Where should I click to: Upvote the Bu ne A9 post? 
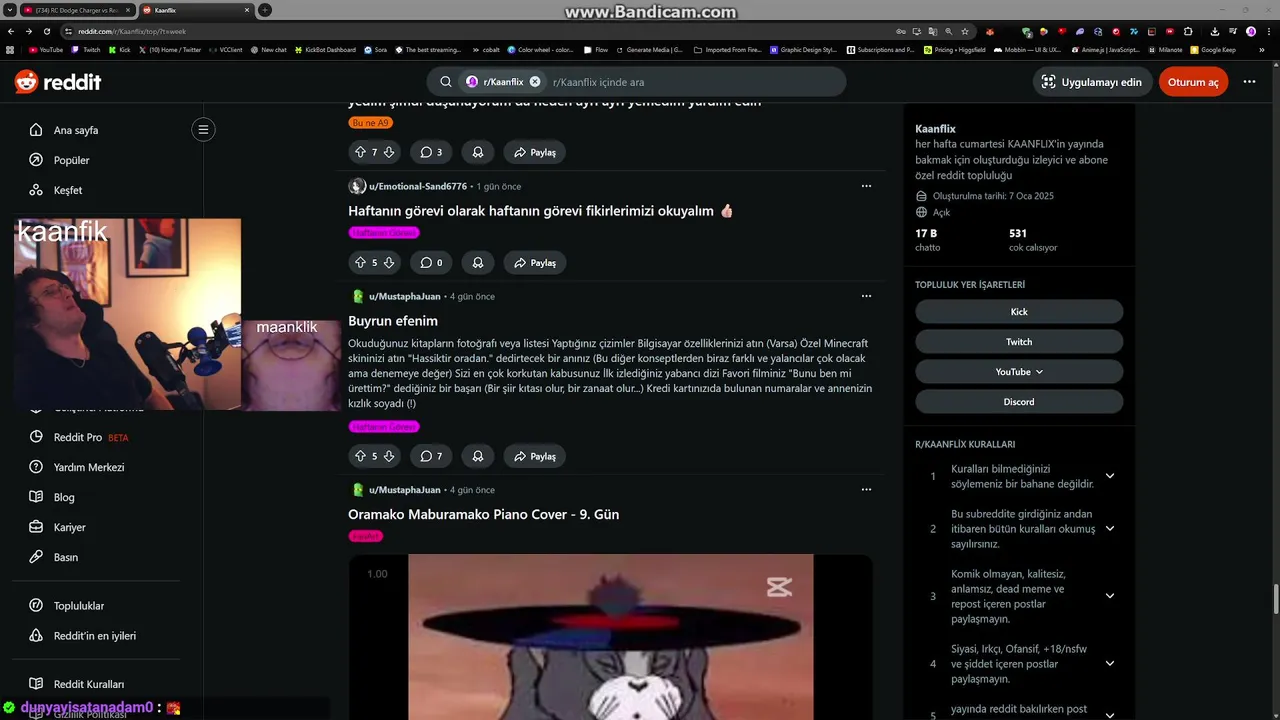(x=360, y=152)
